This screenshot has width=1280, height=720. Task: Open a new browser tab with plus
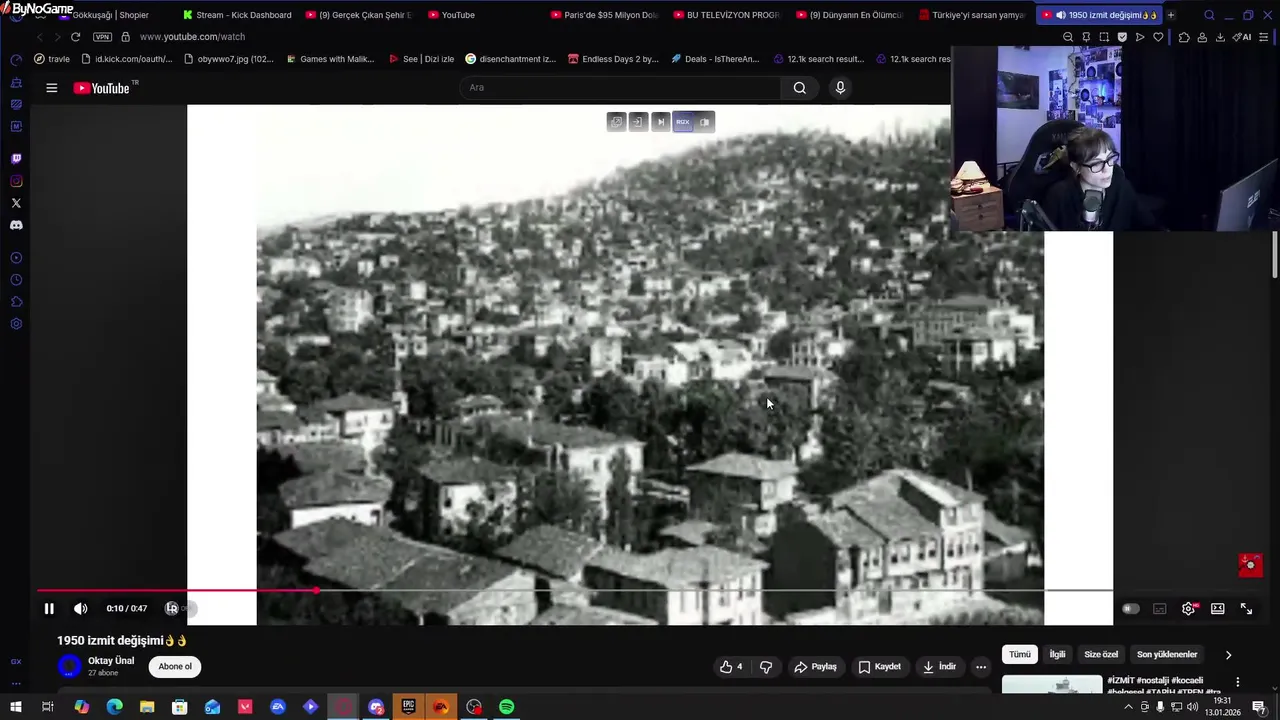point(1171,15)
